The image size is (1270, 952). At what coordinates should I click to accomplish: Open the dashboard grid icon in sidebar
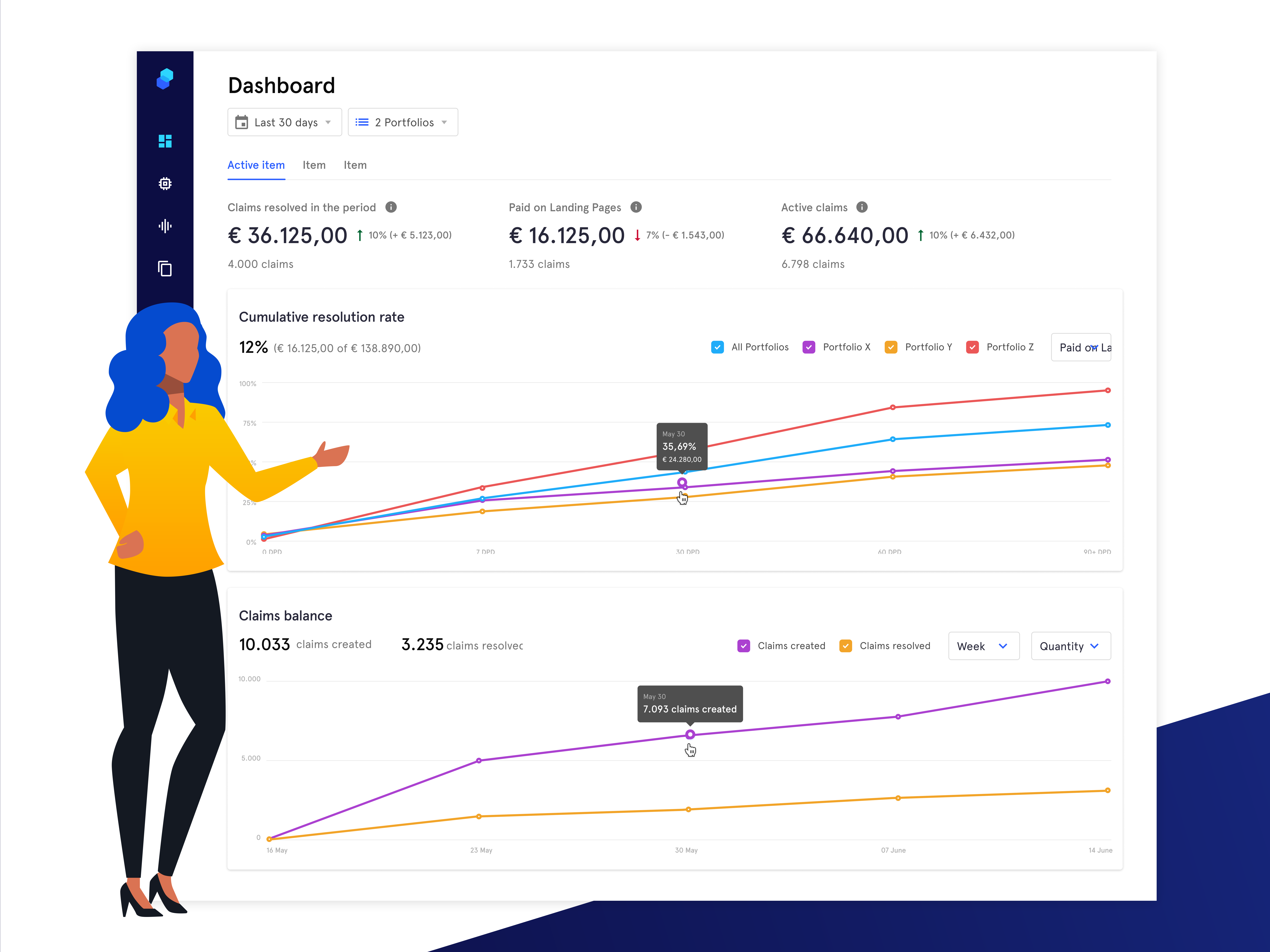(165, 141)
